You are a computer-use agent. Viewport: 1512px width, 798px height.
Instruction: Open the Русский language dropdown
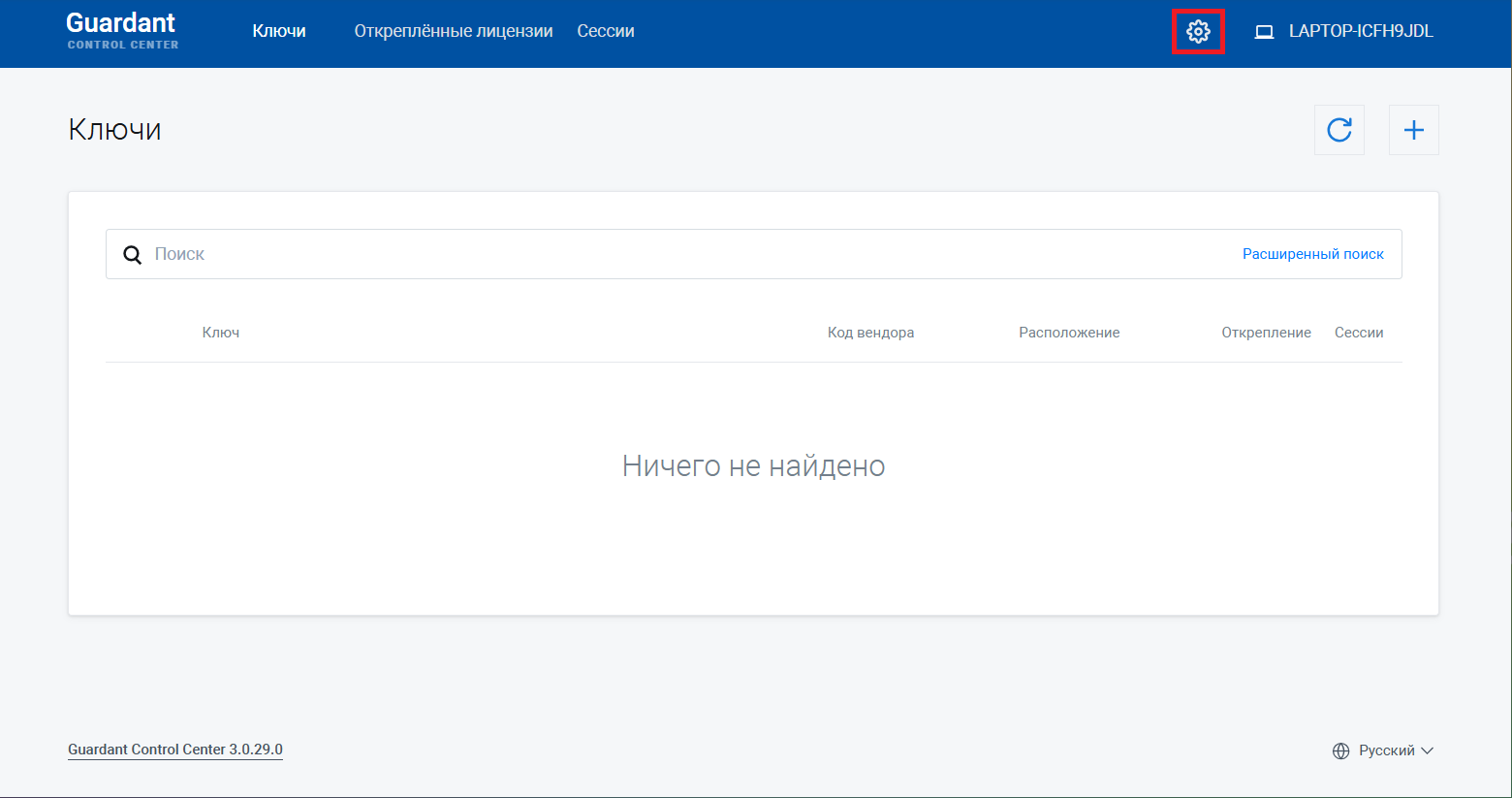[x=1386, y=750]
